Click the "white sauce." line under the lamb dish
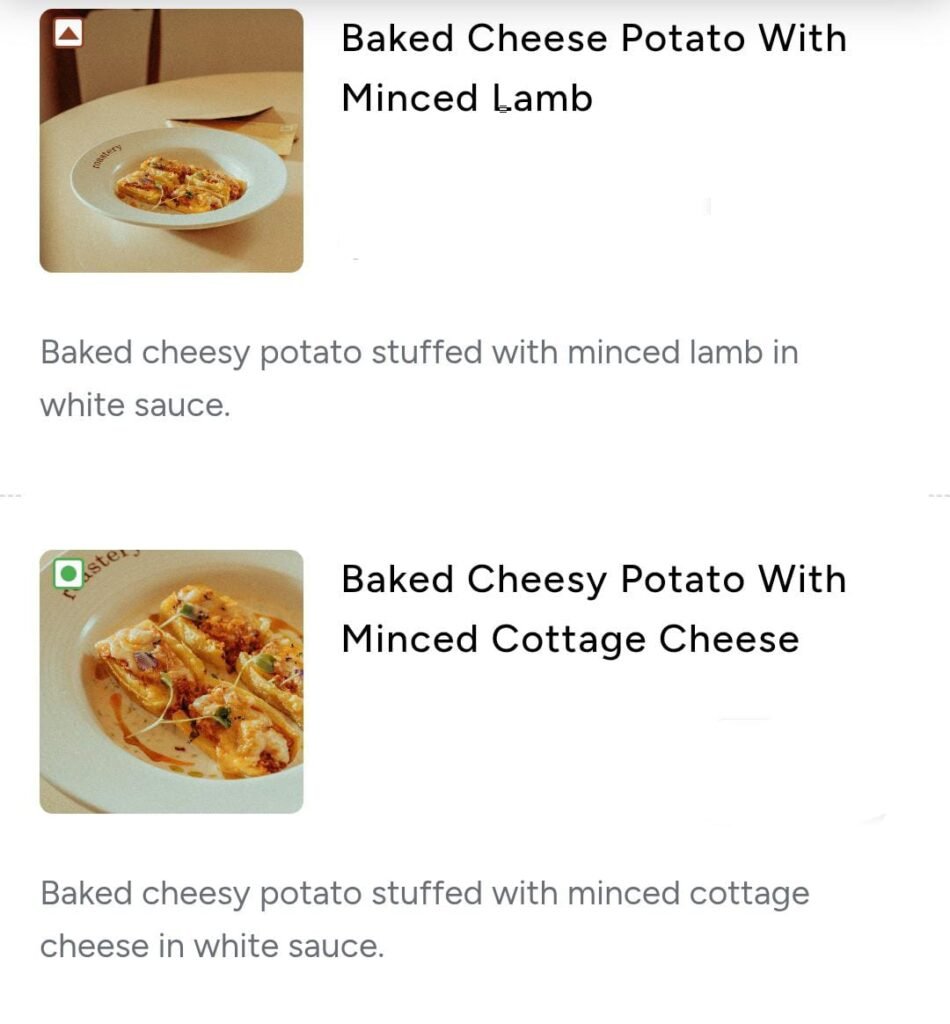The image size is (950, 1024). (135, 406)
